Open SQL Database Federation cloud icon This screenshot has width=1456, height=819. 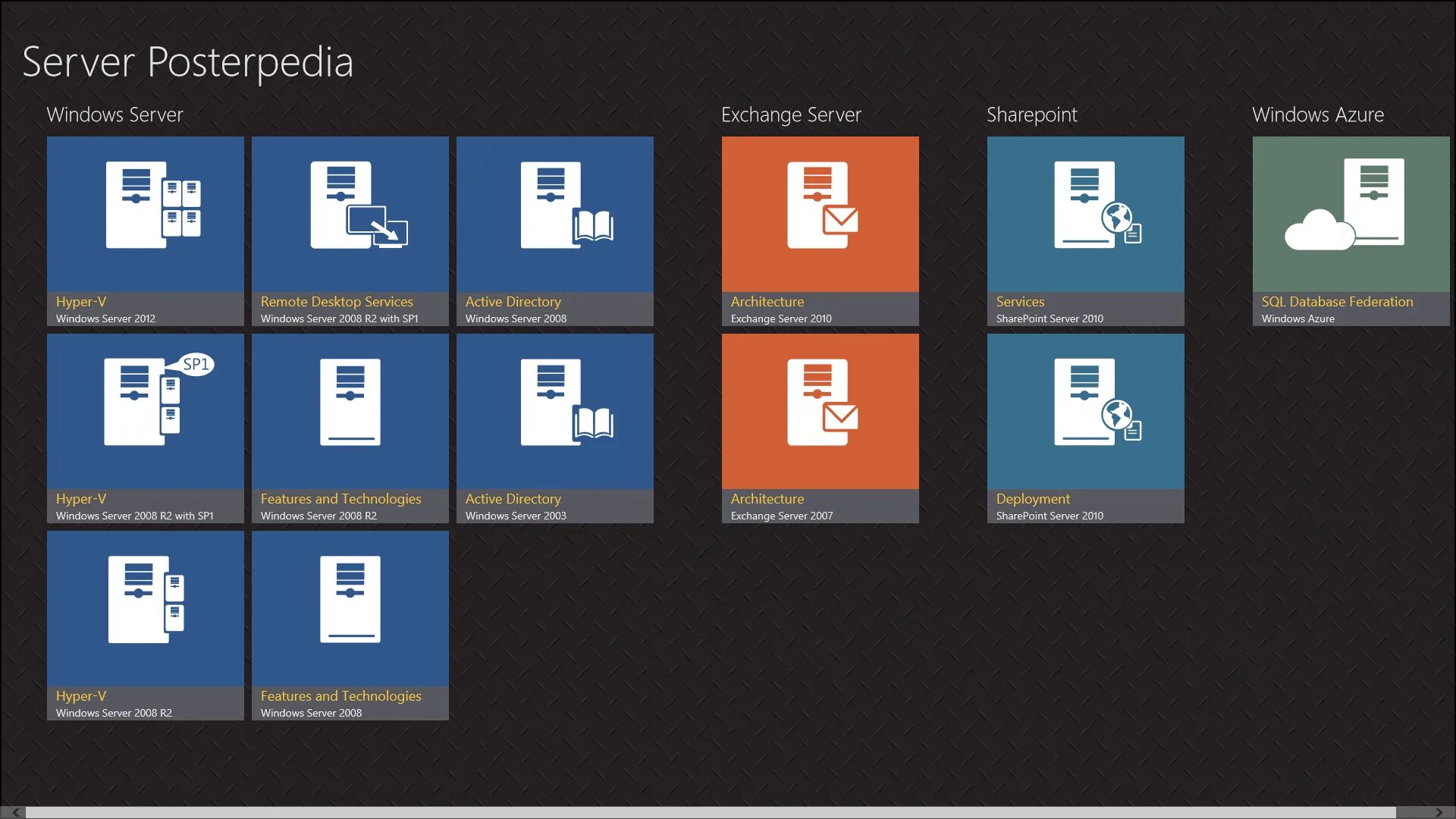click(1345, 205)
